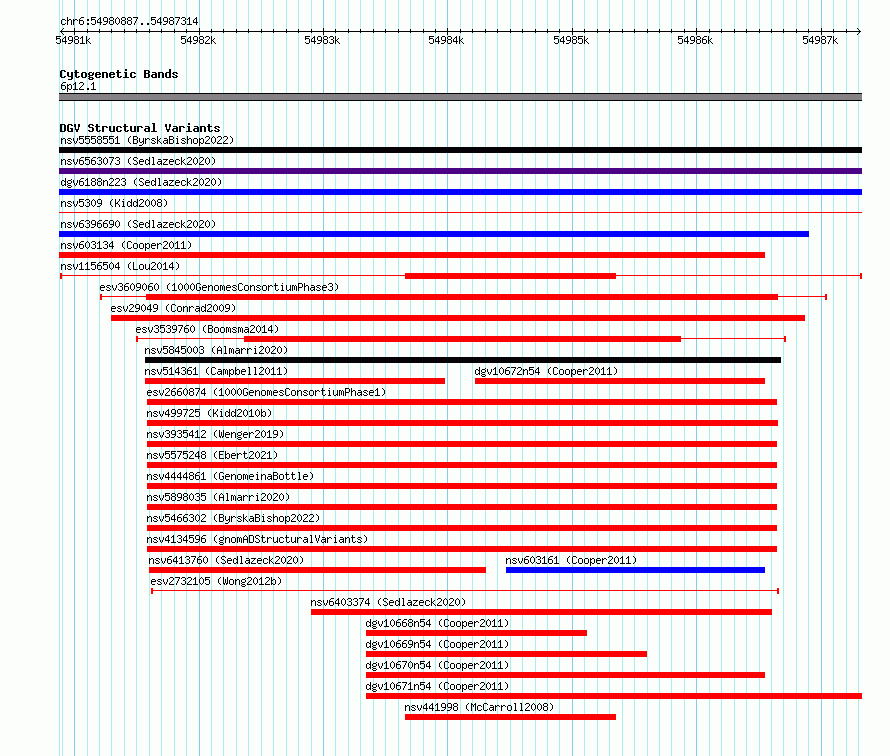890x756 pixels.
Task: Open nsv5309 (Kidd2008) variant label
Action: pos(114,203)
